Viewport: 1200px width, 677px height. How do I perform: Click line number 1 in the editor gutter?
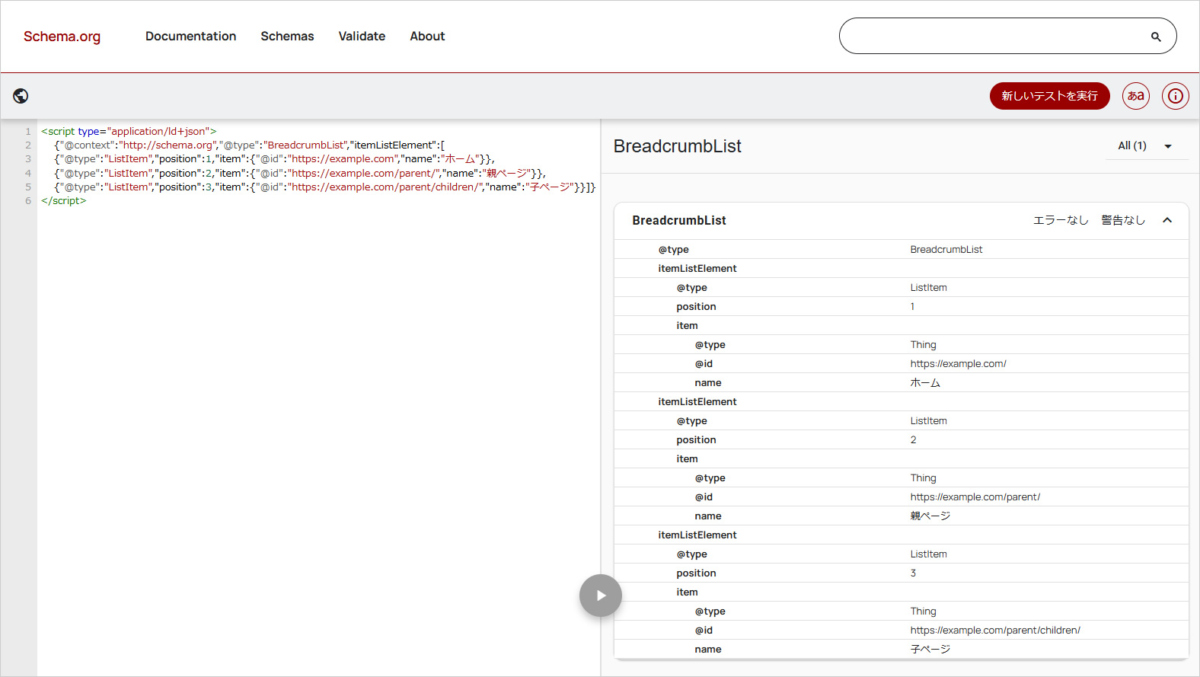click(28, 131)
